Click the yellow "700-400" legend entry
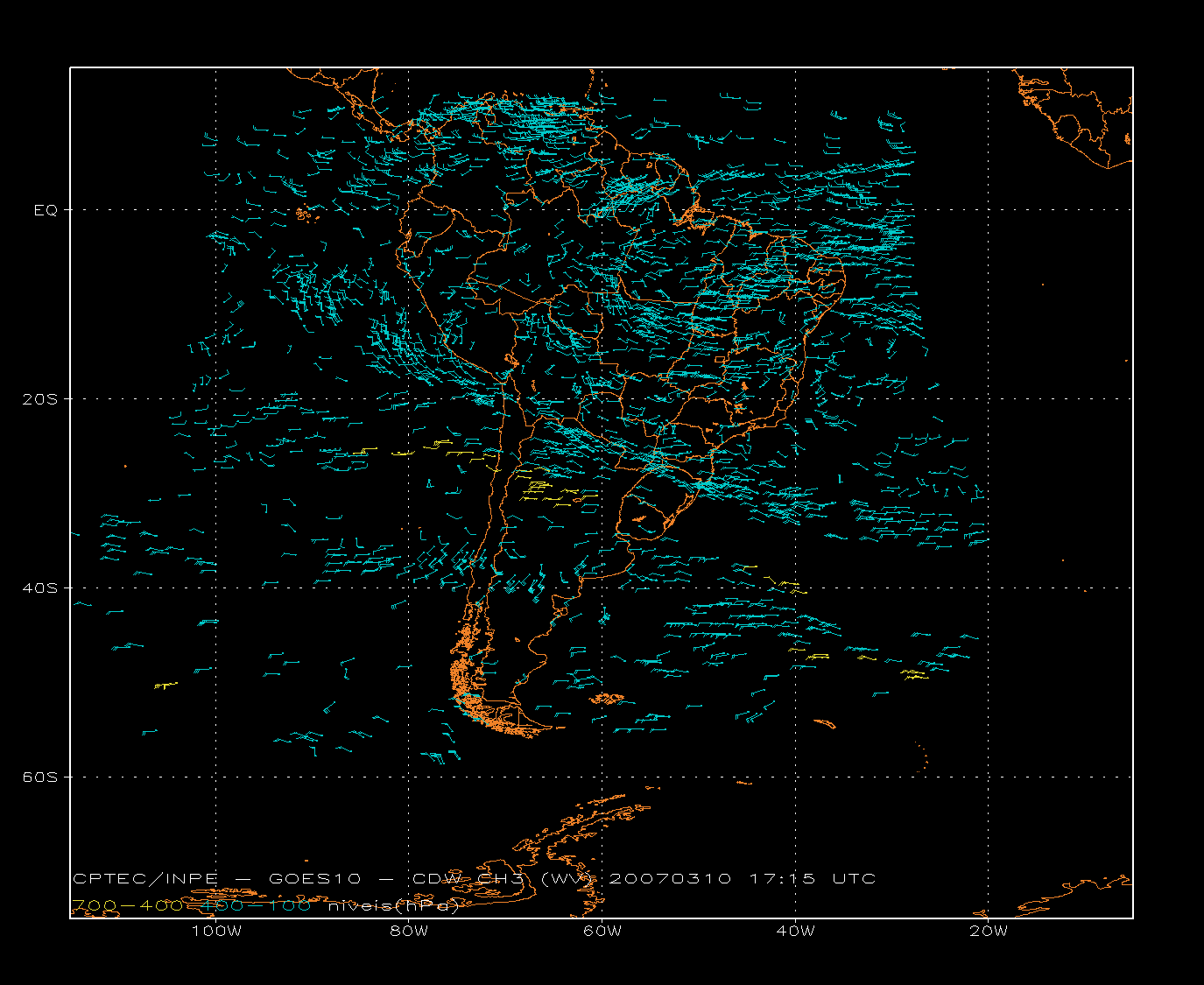Screen dimensions: 1204x985 point(128,905)
